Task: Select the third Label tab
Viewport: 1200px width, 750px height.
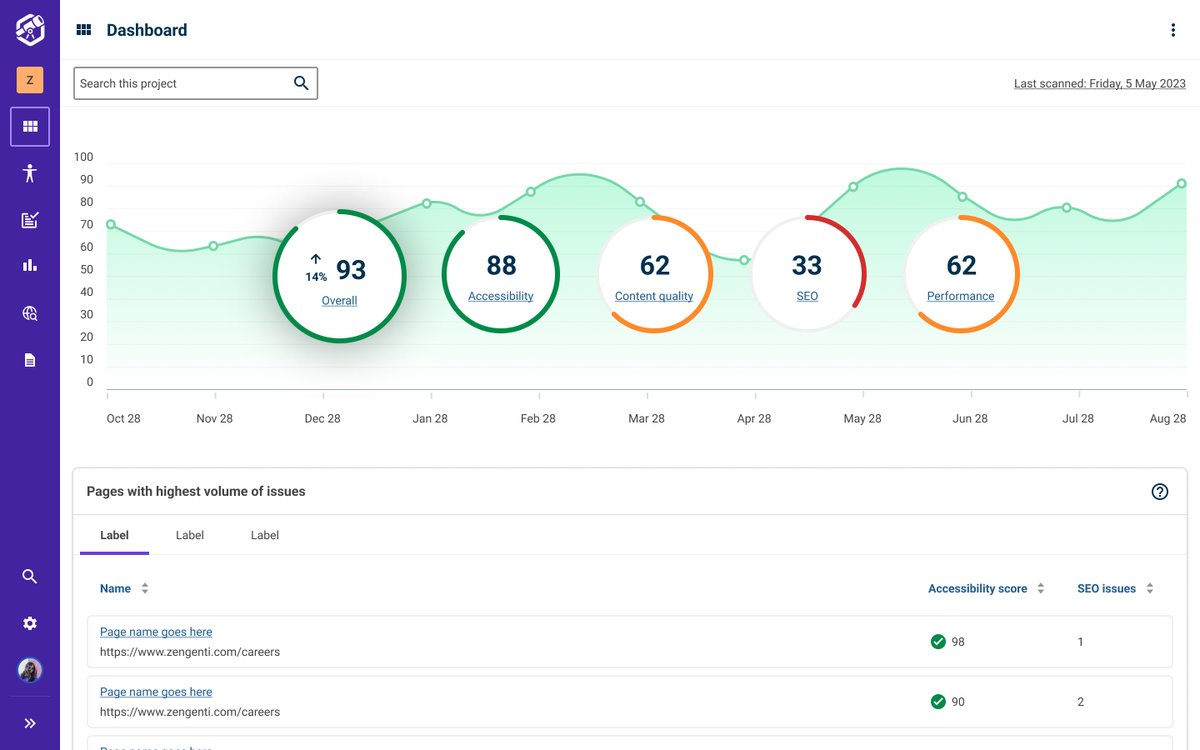Action: (265, 535)
